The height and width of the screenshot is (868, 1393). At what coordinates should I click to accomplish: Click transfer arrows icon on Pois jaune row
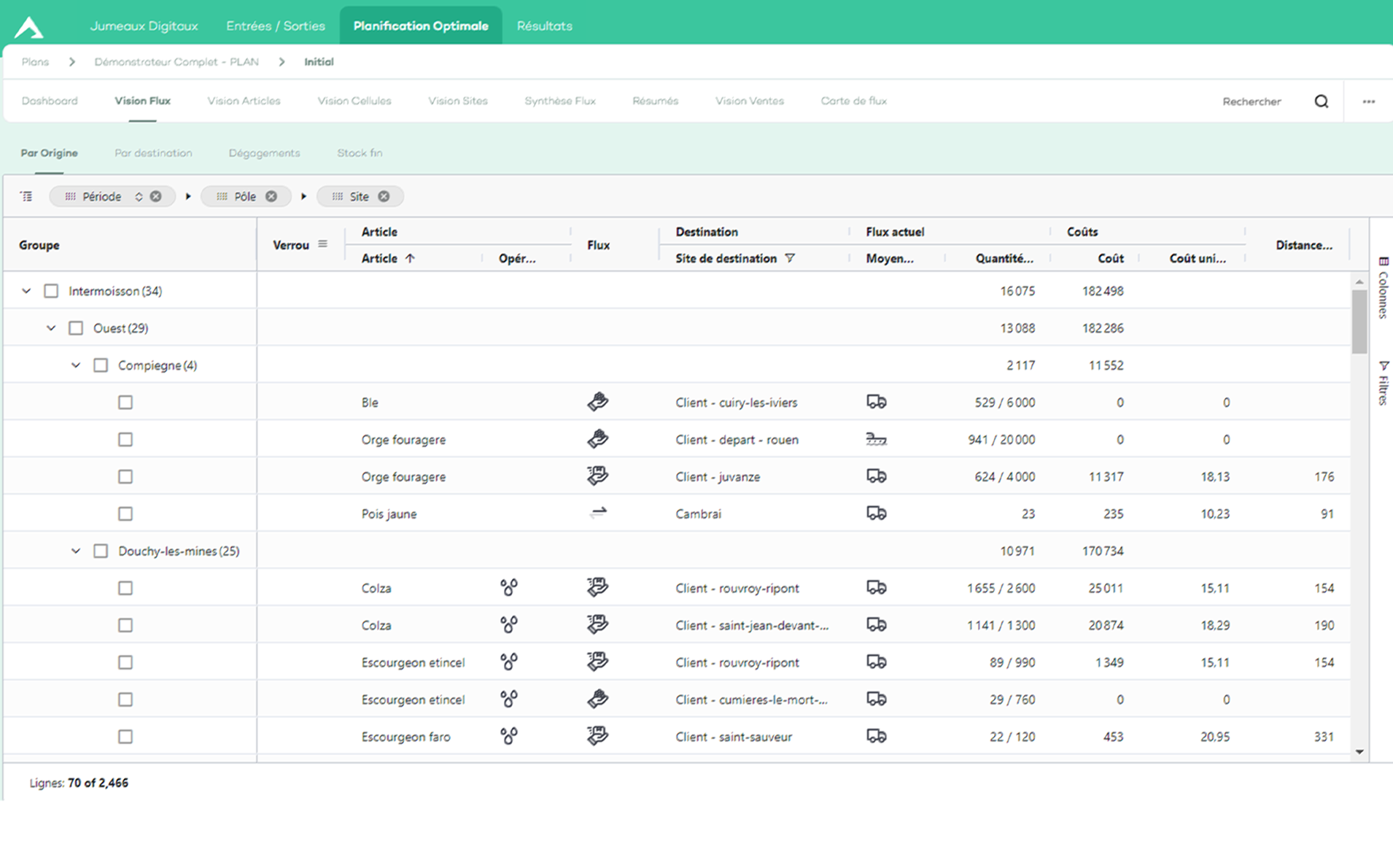597,514
